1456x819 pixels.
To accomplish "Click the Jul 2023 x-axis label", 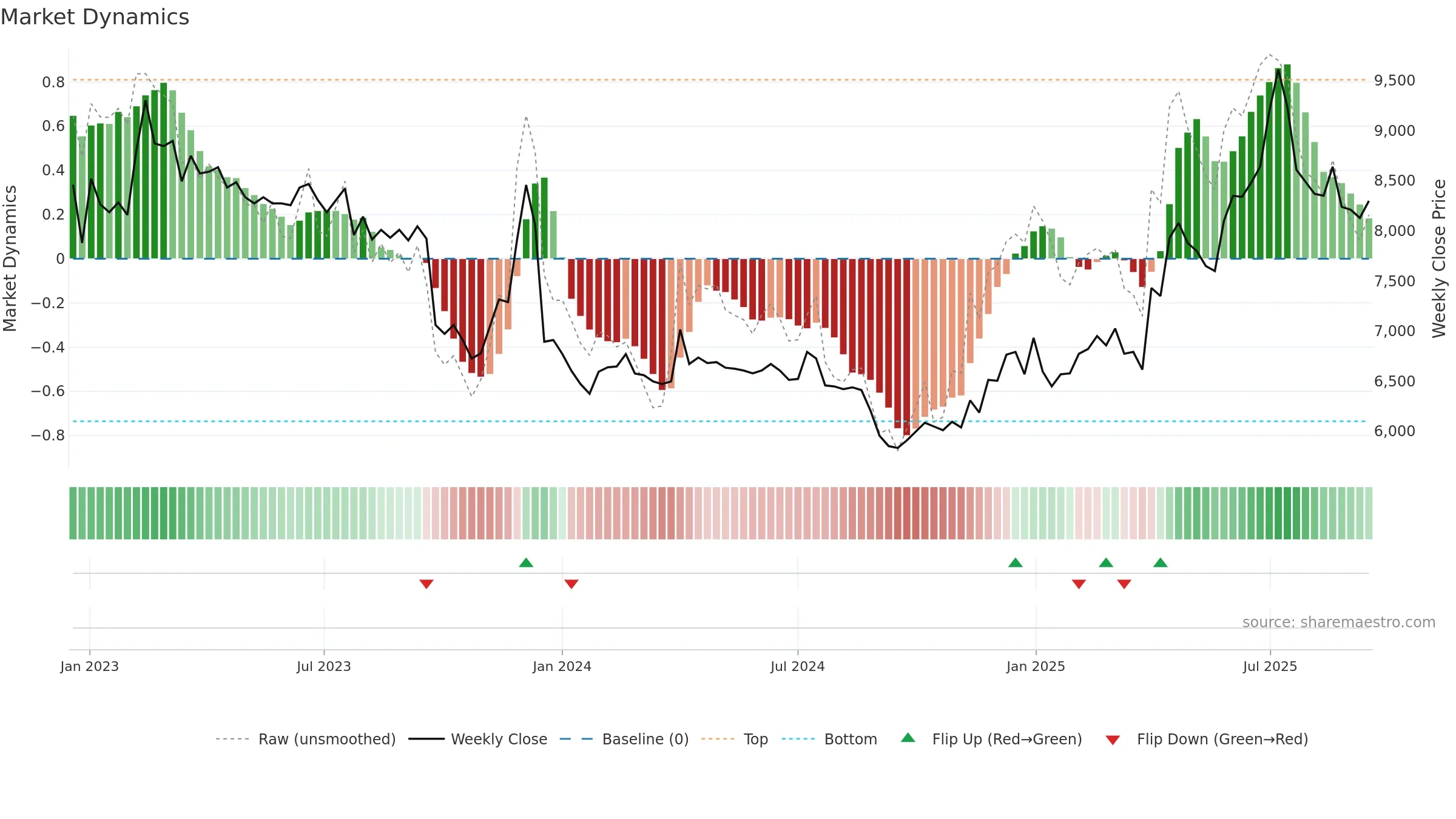I will [x=324, y=666].
